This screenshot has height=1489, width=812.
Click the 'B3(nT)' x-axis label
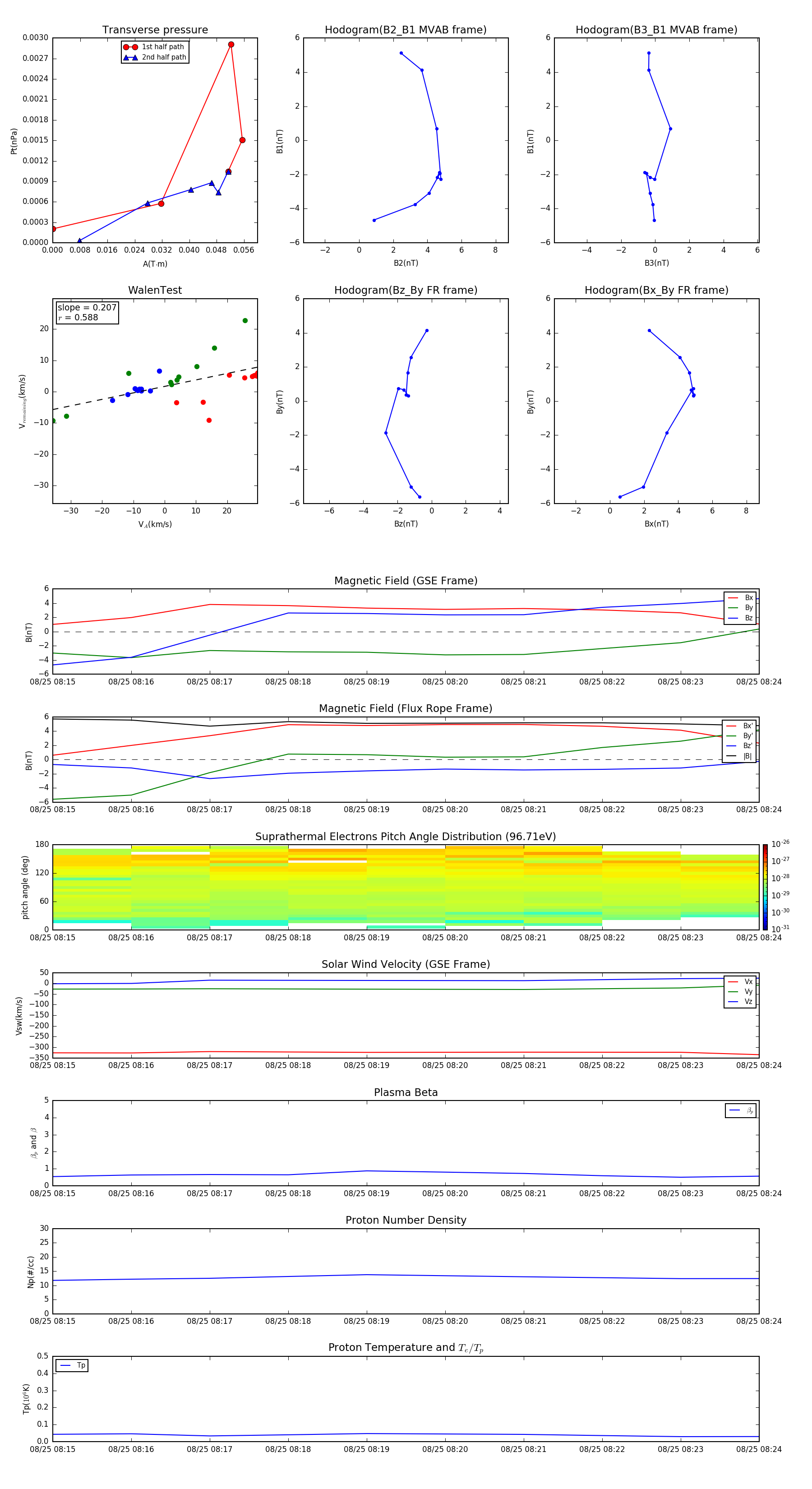tap(656, 263)
